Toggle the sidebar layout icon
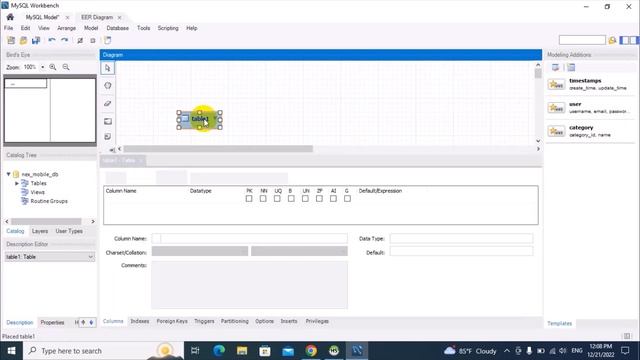The image size is (640, 360). click(x=624, y=40)
